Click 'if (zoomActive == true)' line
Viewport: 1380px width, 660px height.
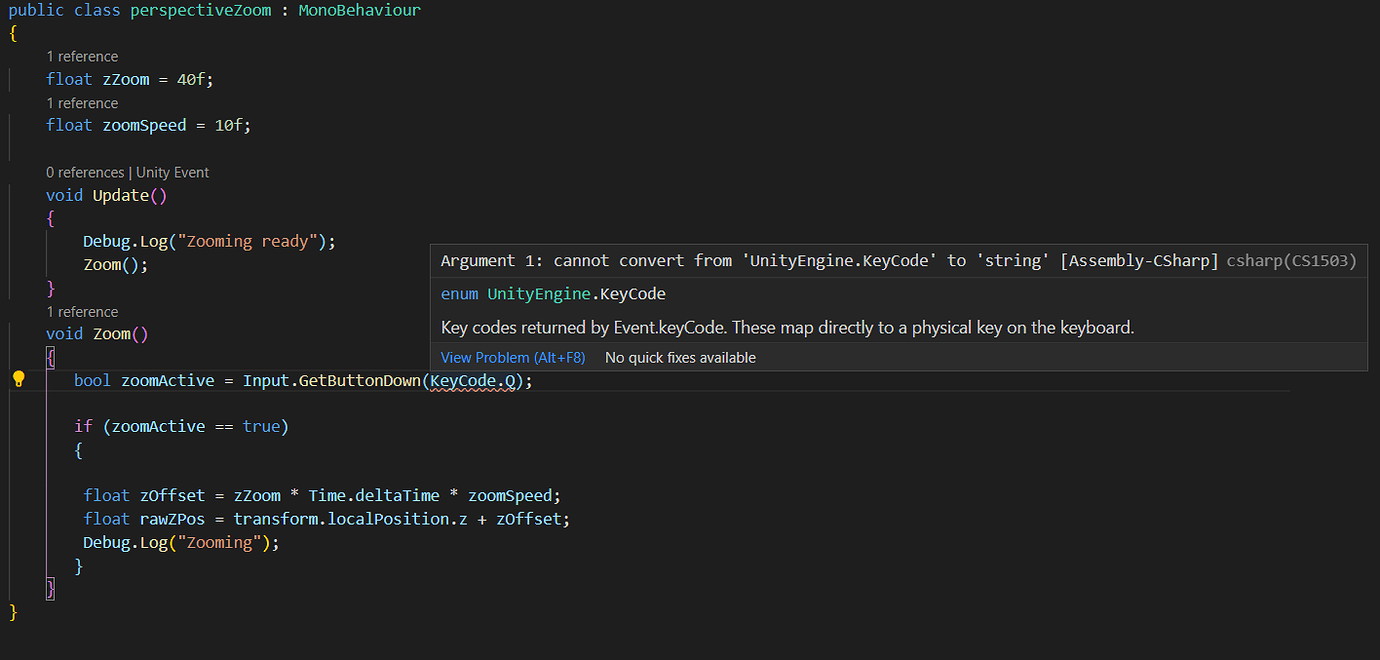[x=181, y=427]
